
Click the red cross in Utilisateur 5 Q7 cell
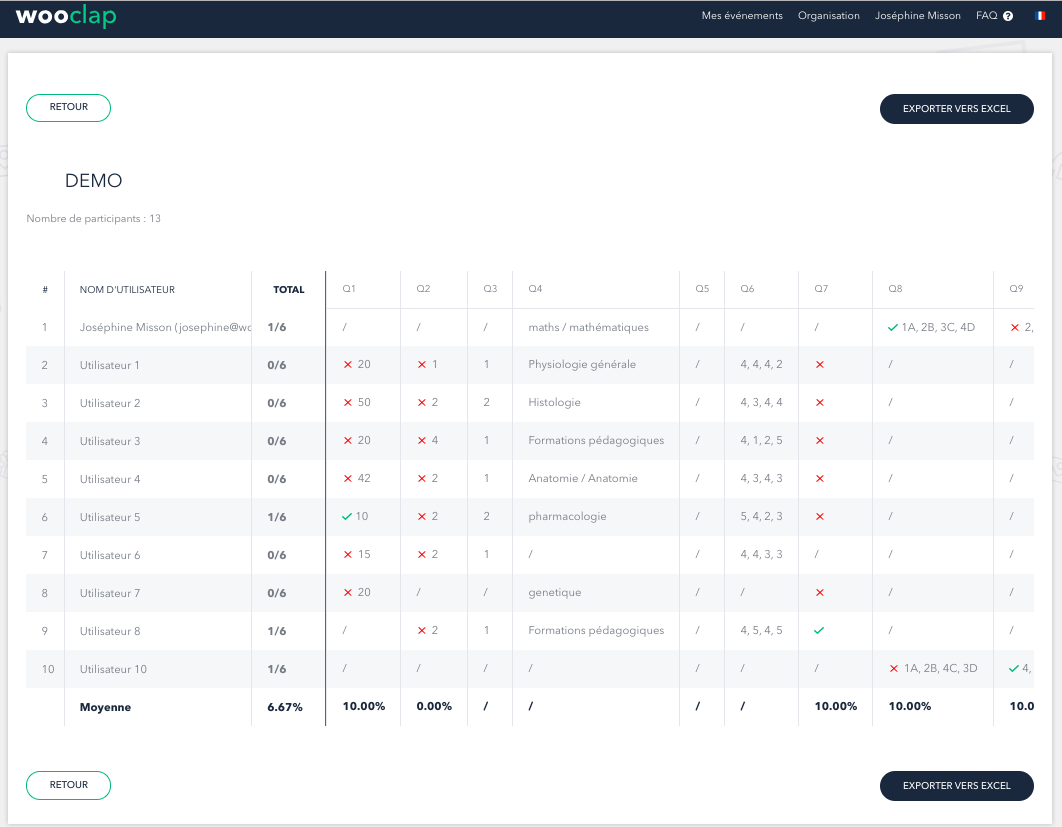click(x=820, y=516)
